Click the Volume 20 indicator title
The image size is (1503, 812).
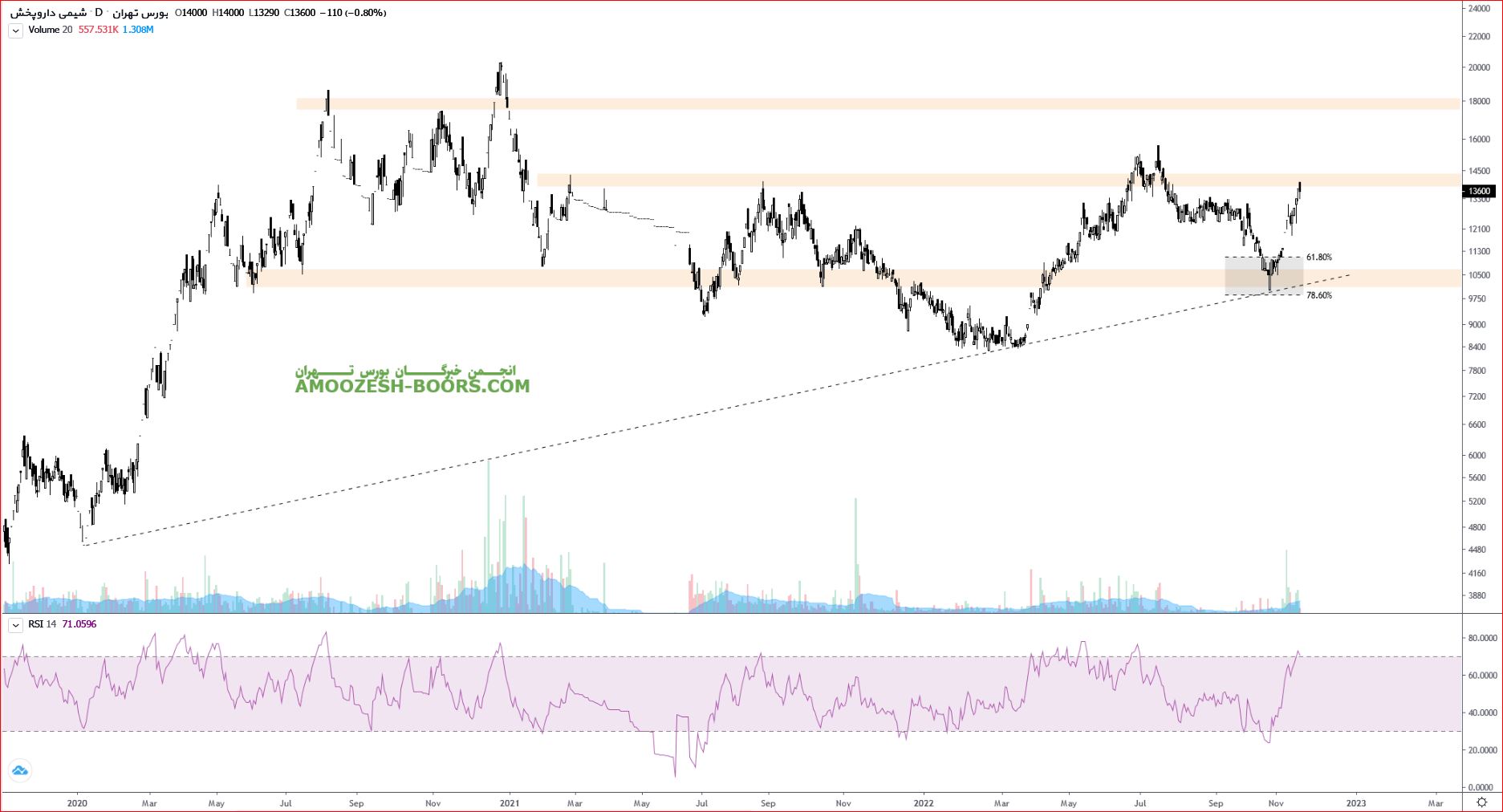click(x=50, y=30)
